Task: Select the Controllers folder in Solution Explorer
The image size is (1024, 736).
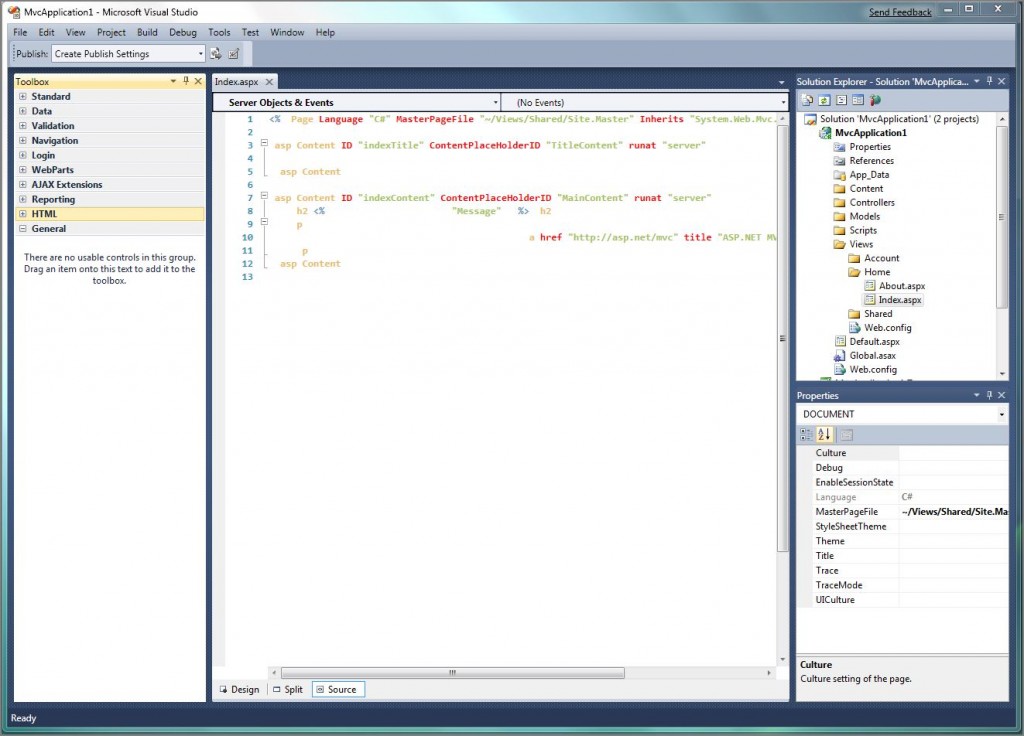Action: pyautogui.click(x=872, y=202)
